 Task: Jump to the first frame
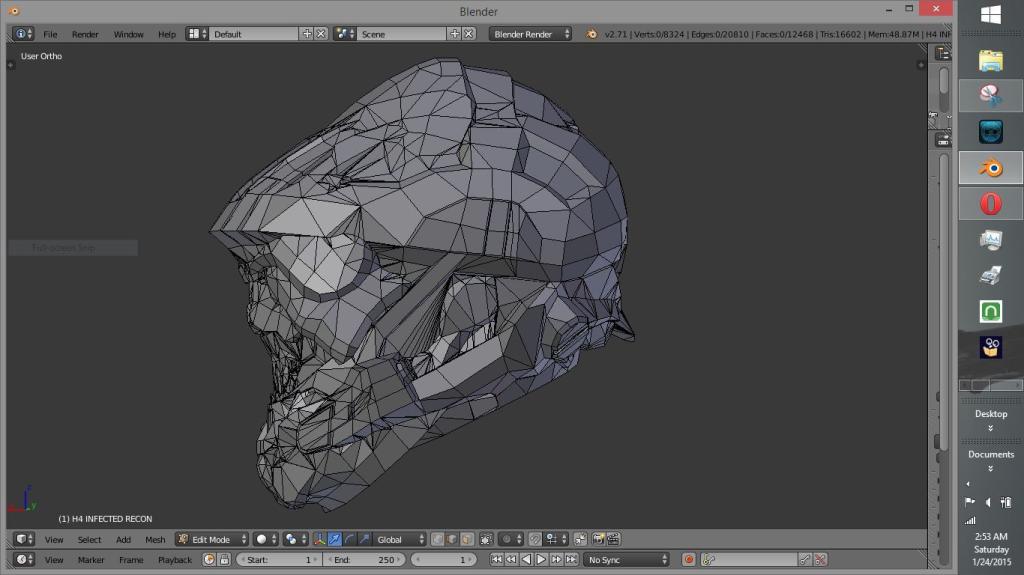coord(496,559)
